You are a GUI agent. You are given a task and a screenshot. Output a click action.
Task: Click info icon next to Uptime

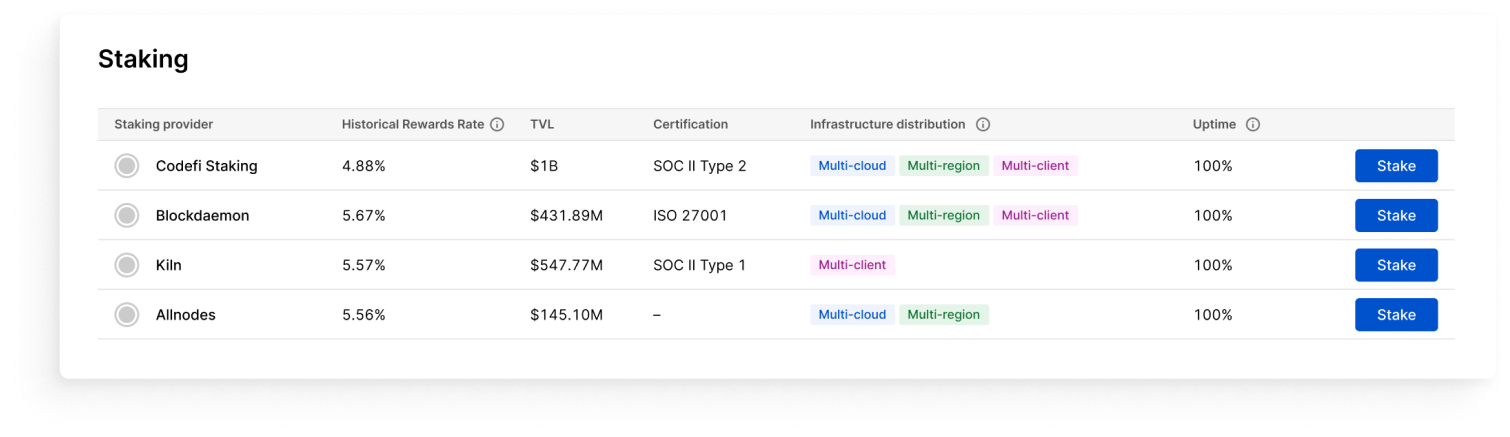coord(1253,125)
